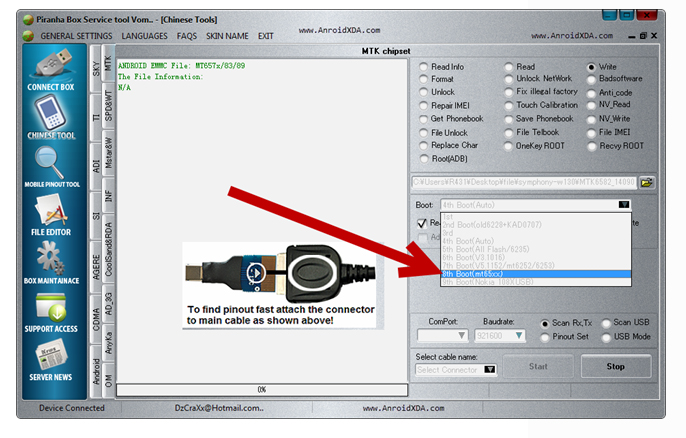
Task: Click the 0% progress bar
Action: (x=262, y=389)
